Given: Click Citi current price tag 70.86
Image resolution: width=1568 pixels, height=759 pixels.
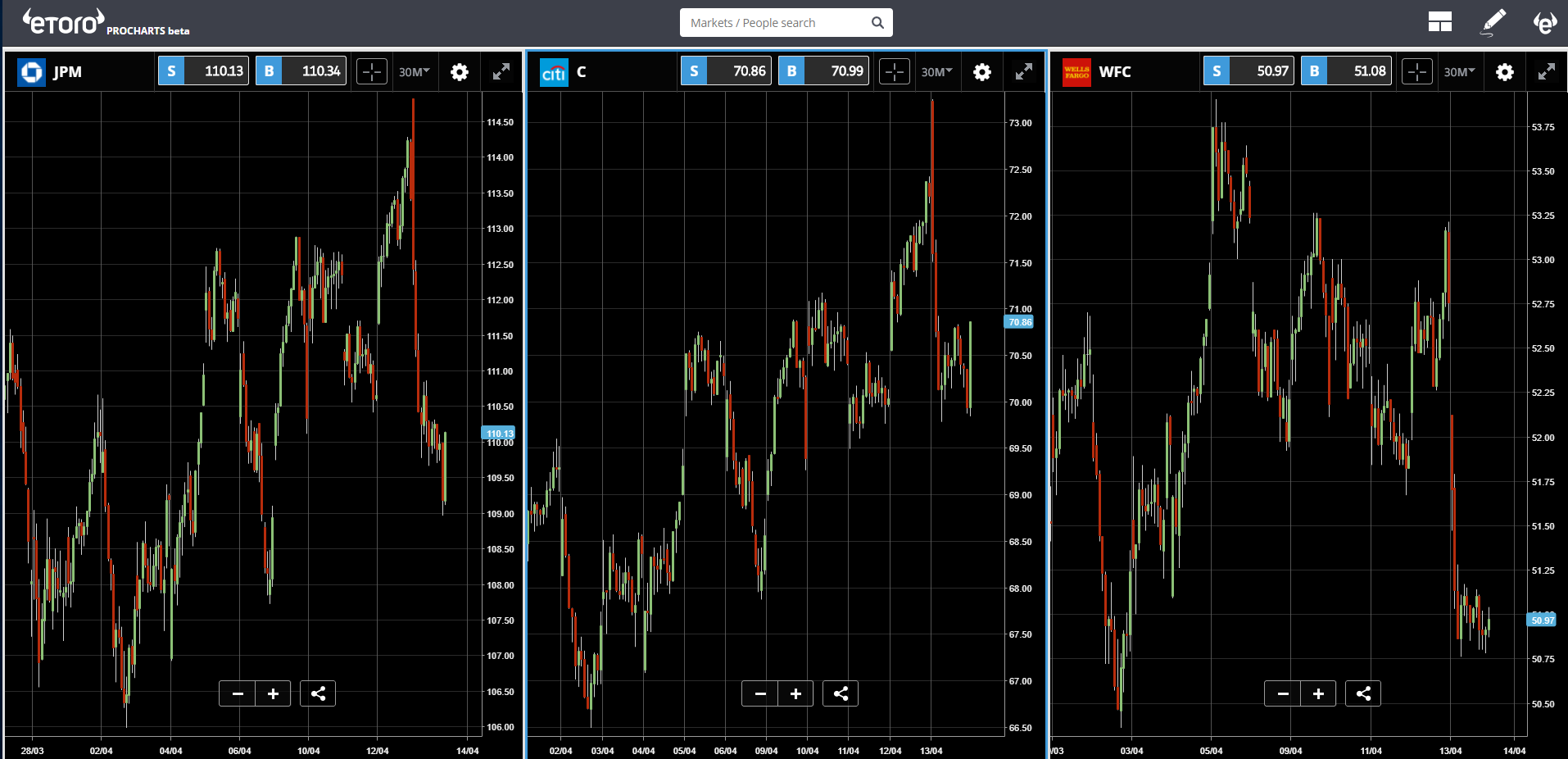Looking at the screenshot, I should [x=1019, y=322].
